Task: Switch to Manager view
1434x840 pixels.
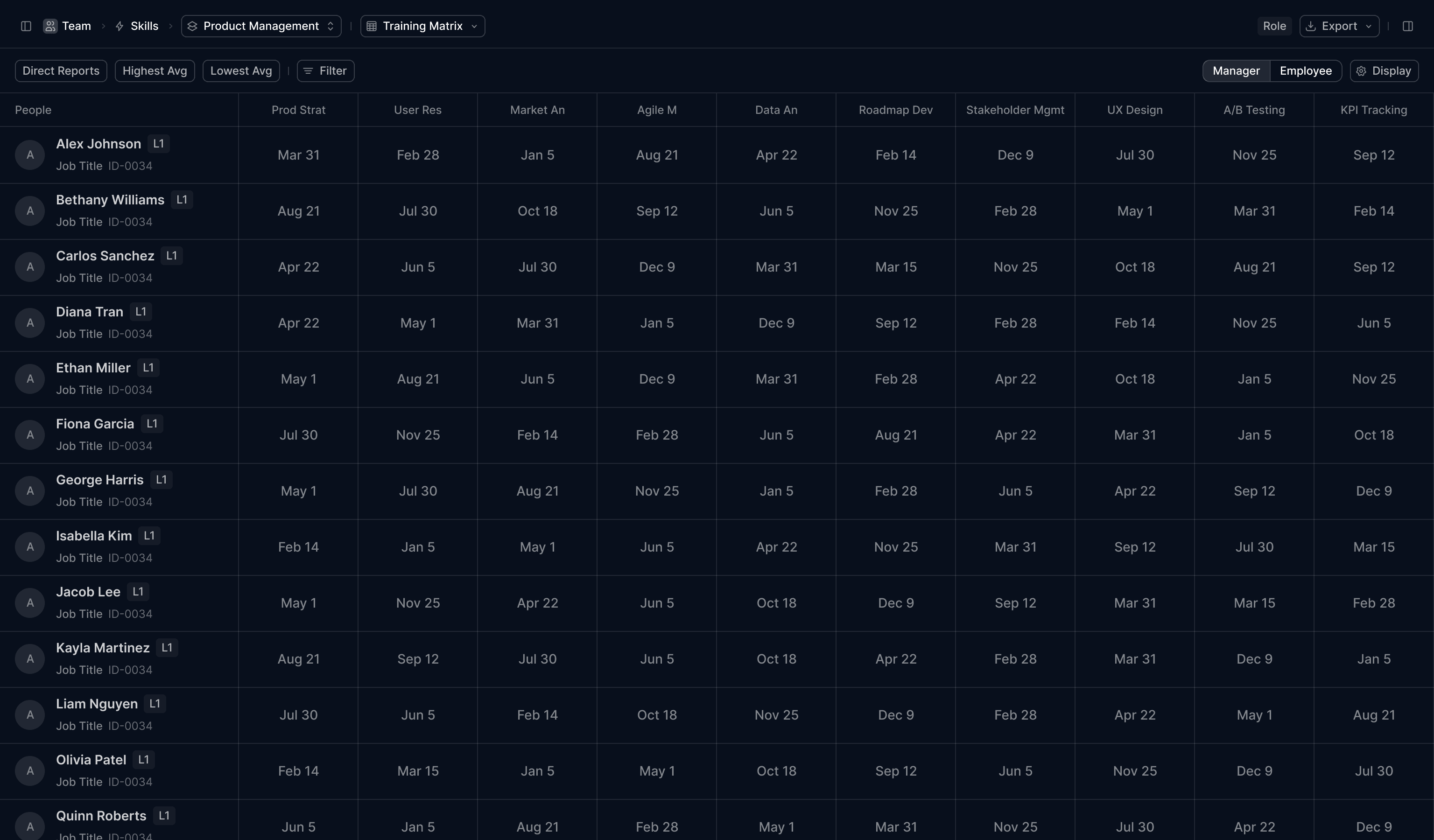Action: (x=1236, y=71)
